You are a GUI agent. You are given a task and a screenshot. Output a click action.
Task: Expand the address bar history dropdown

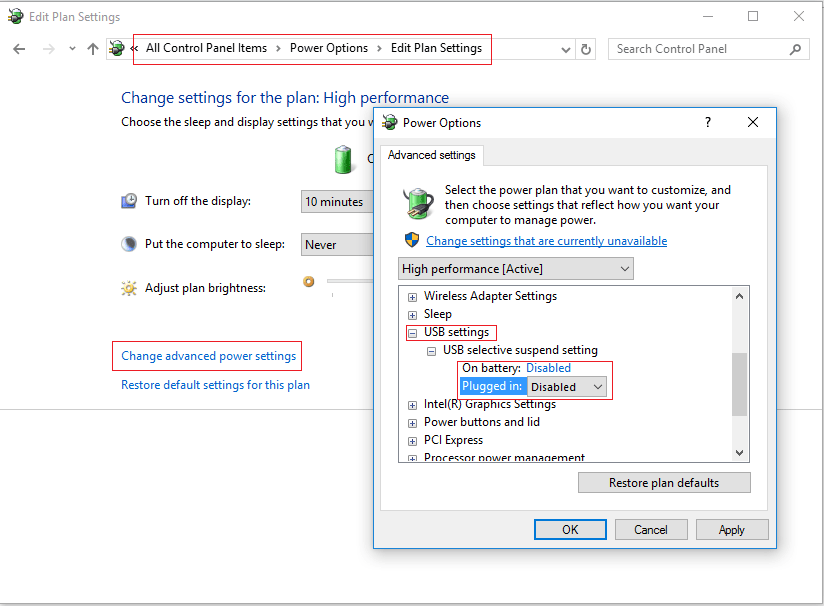(566, 49)
